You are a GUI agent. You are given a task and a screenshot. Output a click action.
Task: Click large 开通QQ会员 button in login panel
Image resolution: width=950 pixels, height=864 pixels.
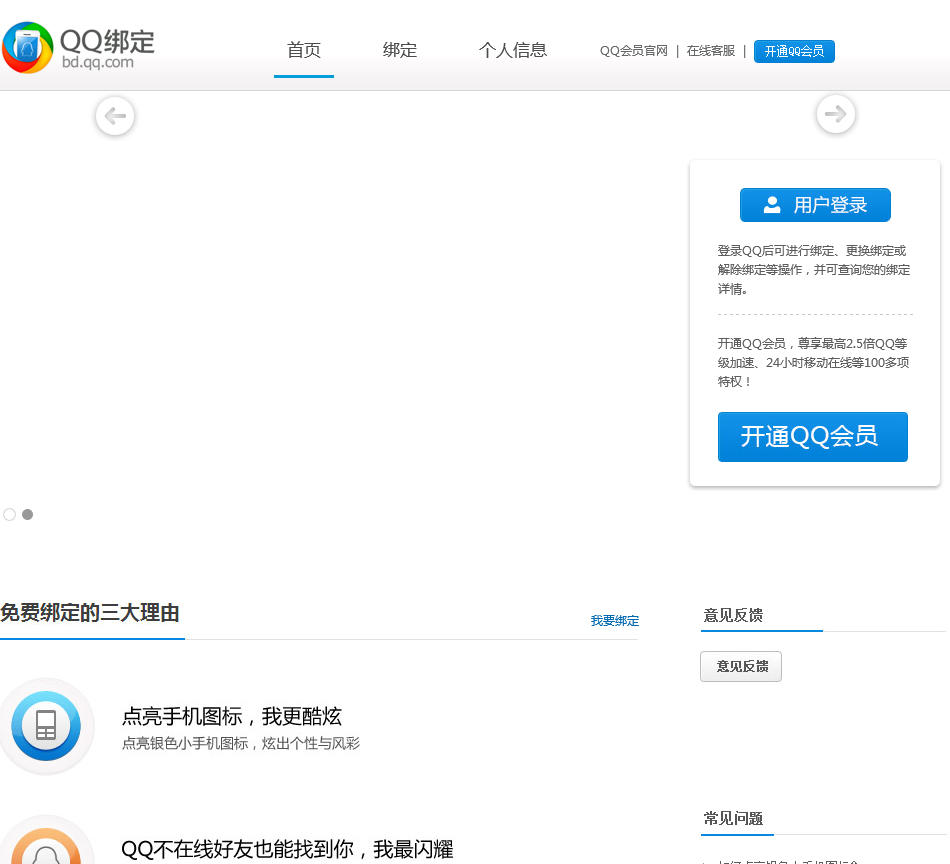point(812,437)
